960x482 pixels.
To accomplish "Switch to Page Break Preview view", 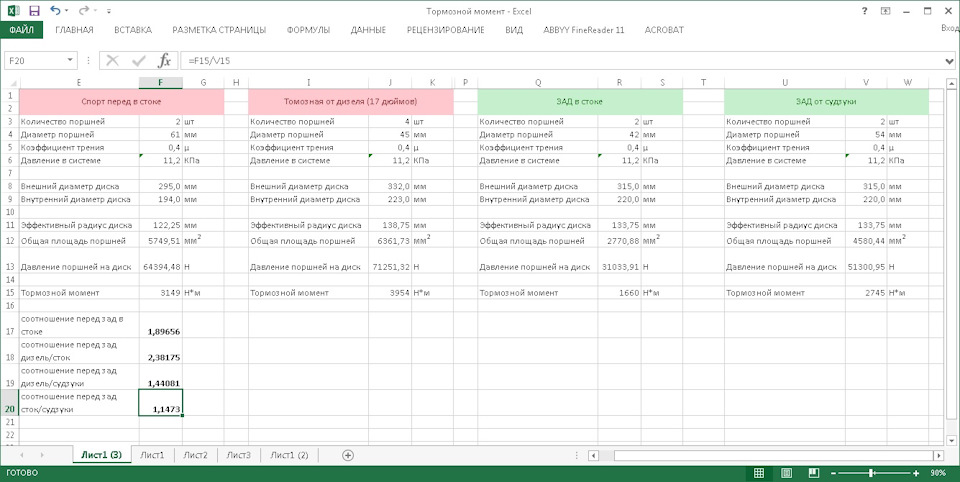I will click(x=813, y=472).
